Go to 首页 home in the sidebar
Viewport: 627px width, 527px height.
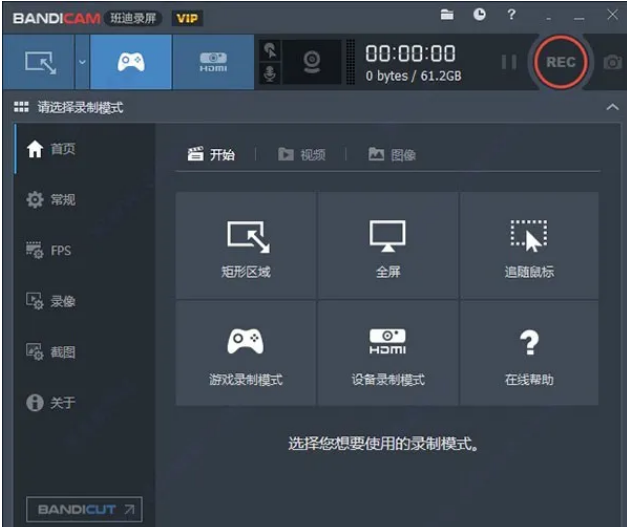(84, 149)
